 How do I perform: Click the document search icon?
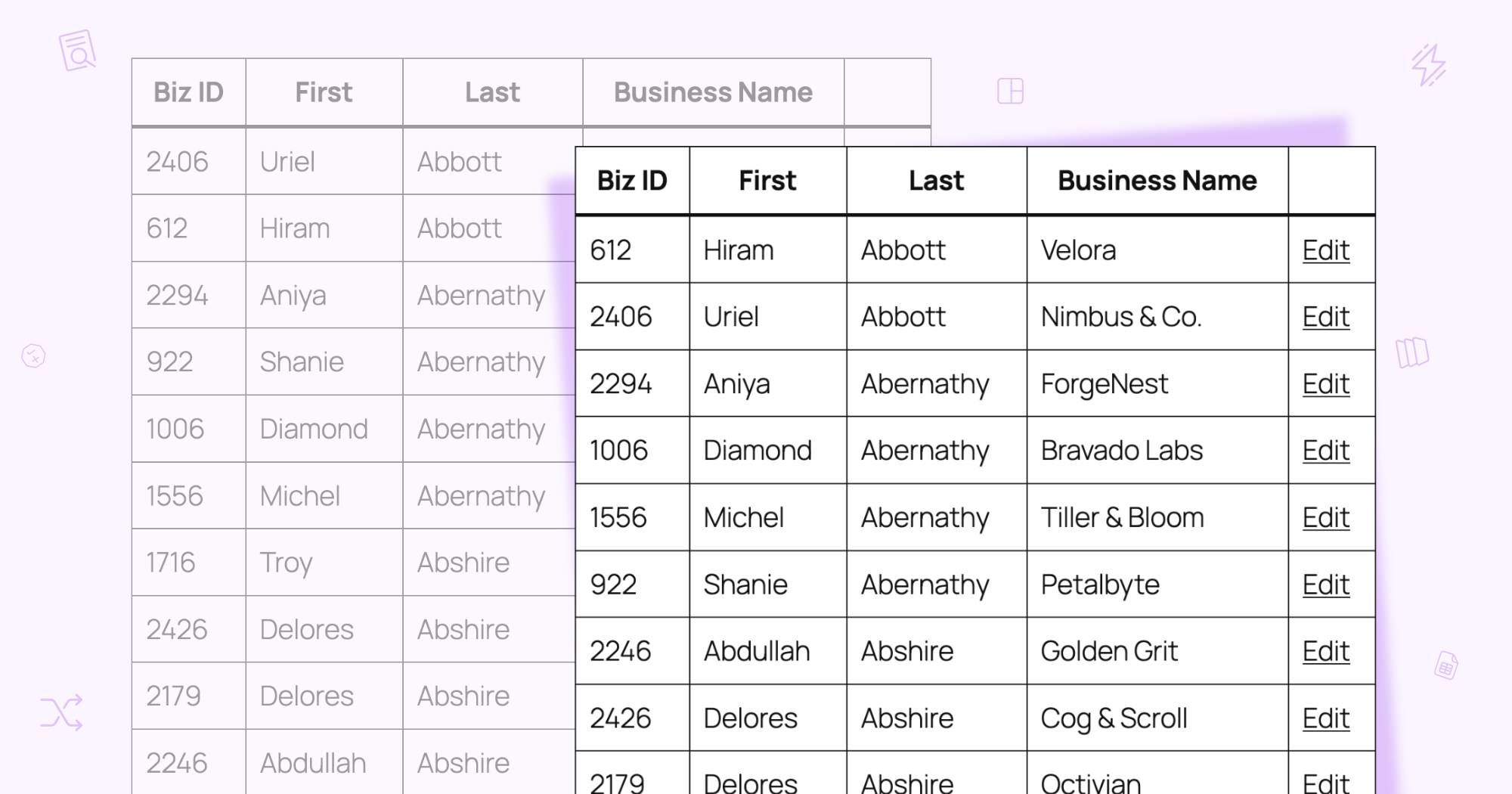click(x=77, y=51)
